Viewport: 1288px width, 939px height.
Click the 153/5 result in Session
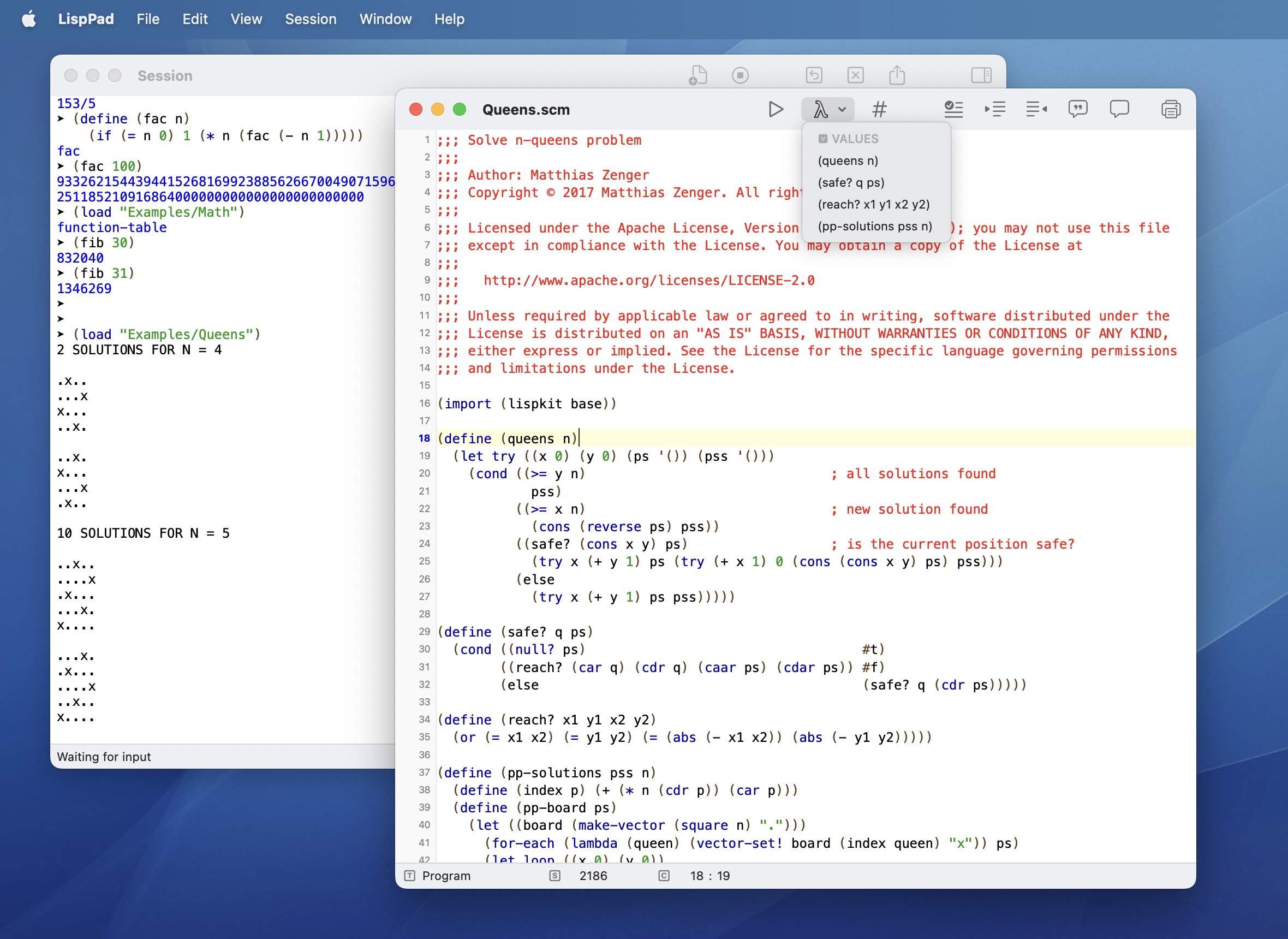(x=76, y=103)
